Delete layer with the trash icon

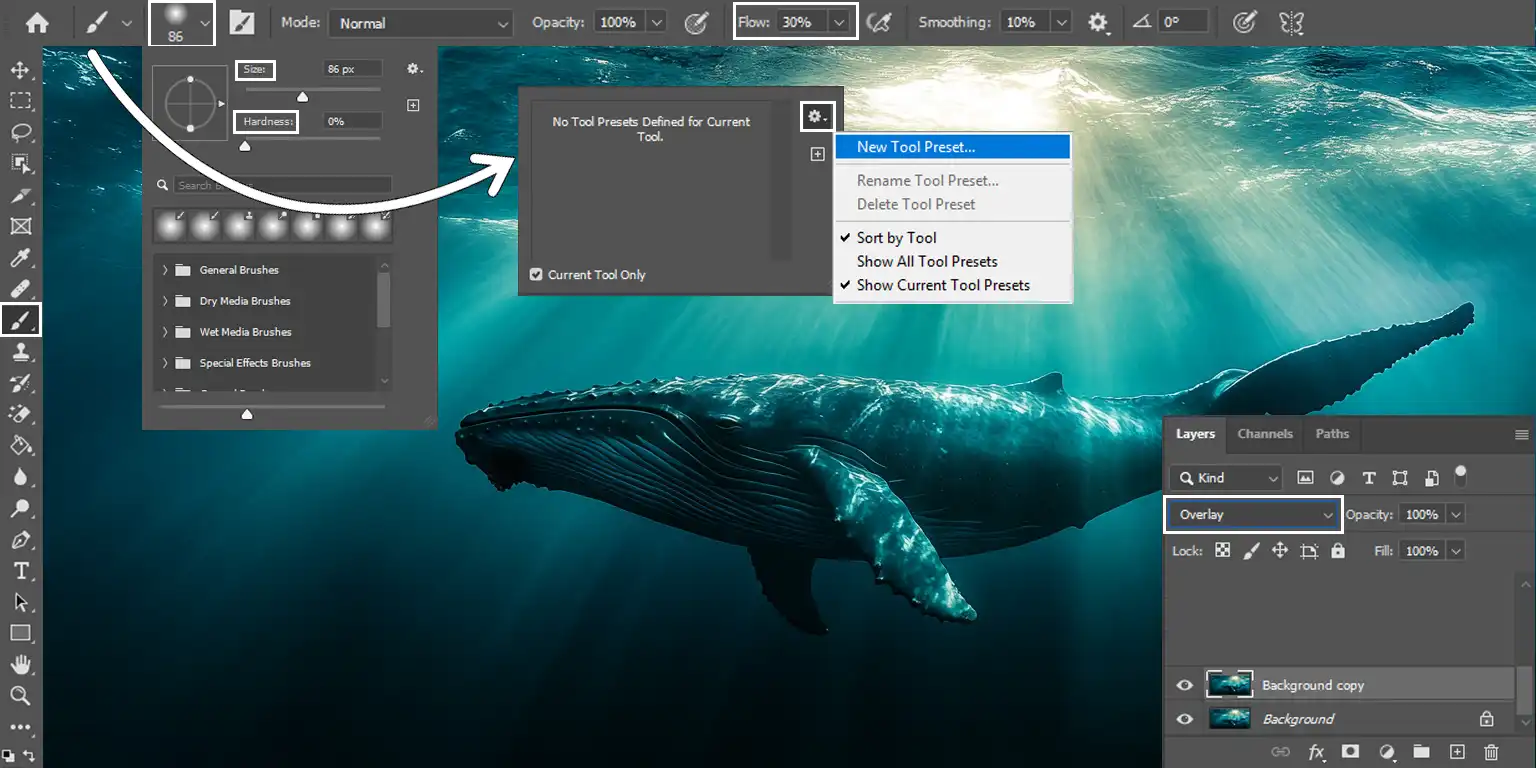[1491, 751]
